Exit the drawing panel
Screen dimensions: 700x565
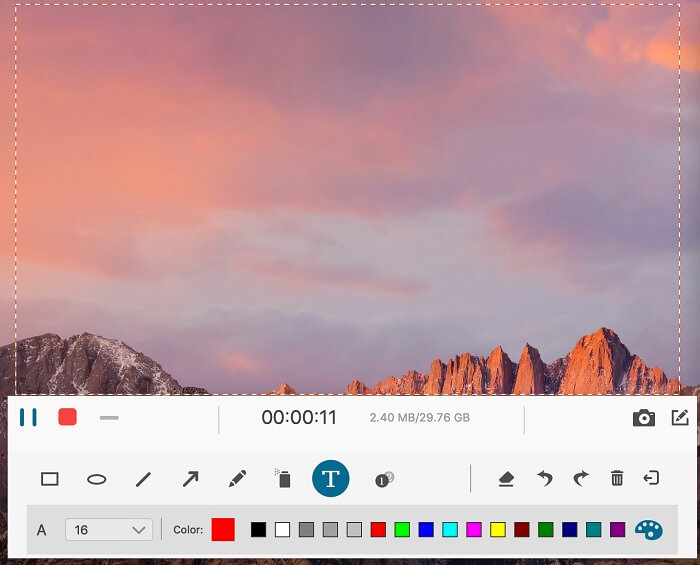pos(651,478)
